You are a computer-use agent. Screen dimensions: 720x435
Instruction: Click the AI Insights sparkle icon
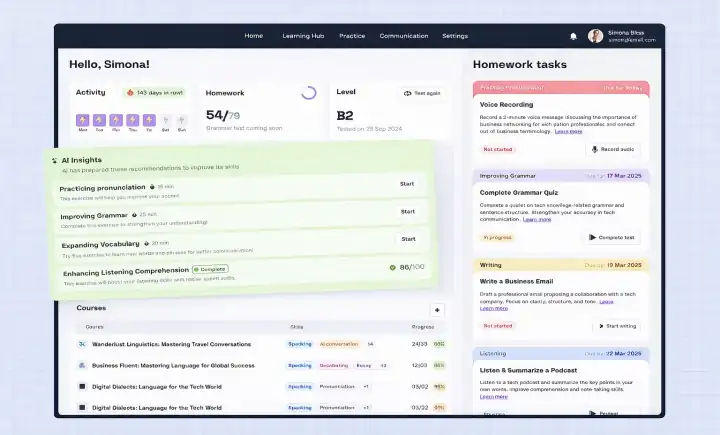pyautogui.click(x=55, y=160)
